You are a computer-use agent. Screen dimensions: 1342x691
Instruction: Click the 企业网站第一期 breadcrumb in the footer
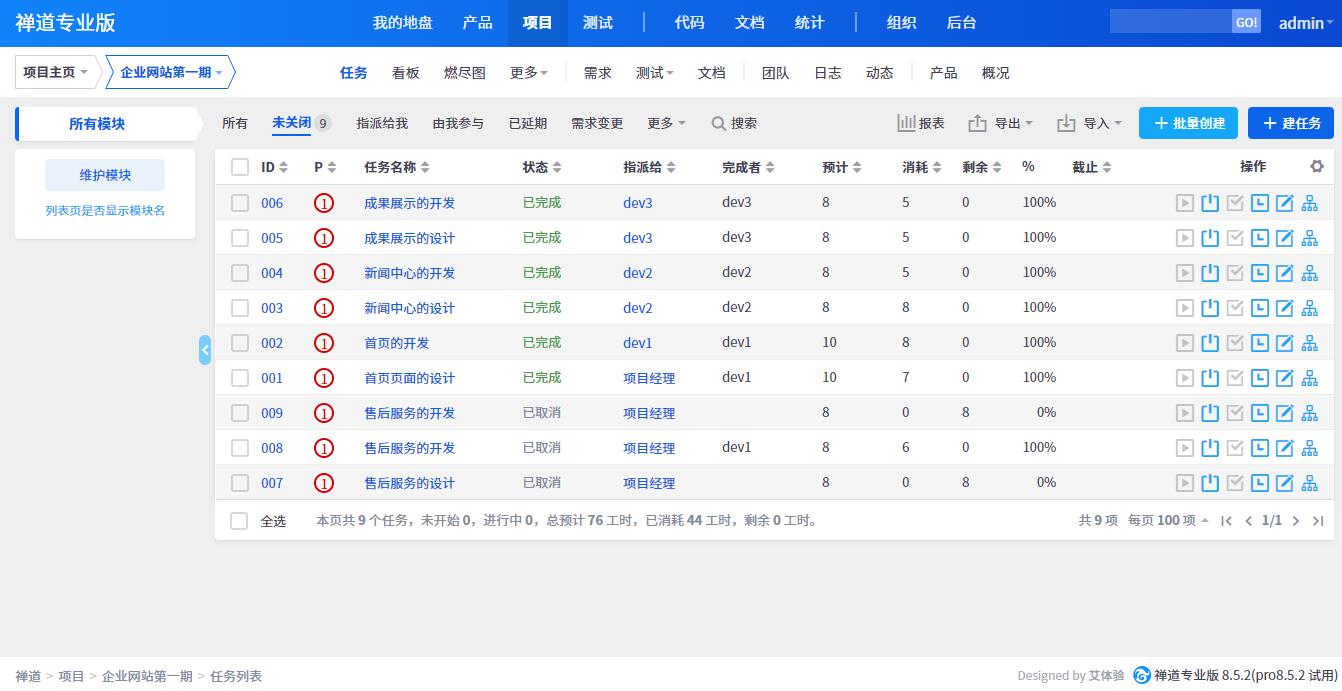(x=147, y=676)
